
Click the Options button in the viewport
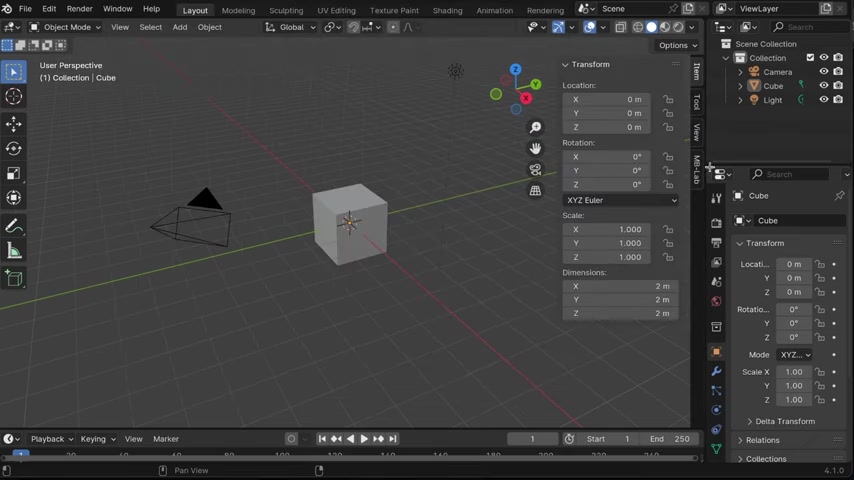coord(677,45)
